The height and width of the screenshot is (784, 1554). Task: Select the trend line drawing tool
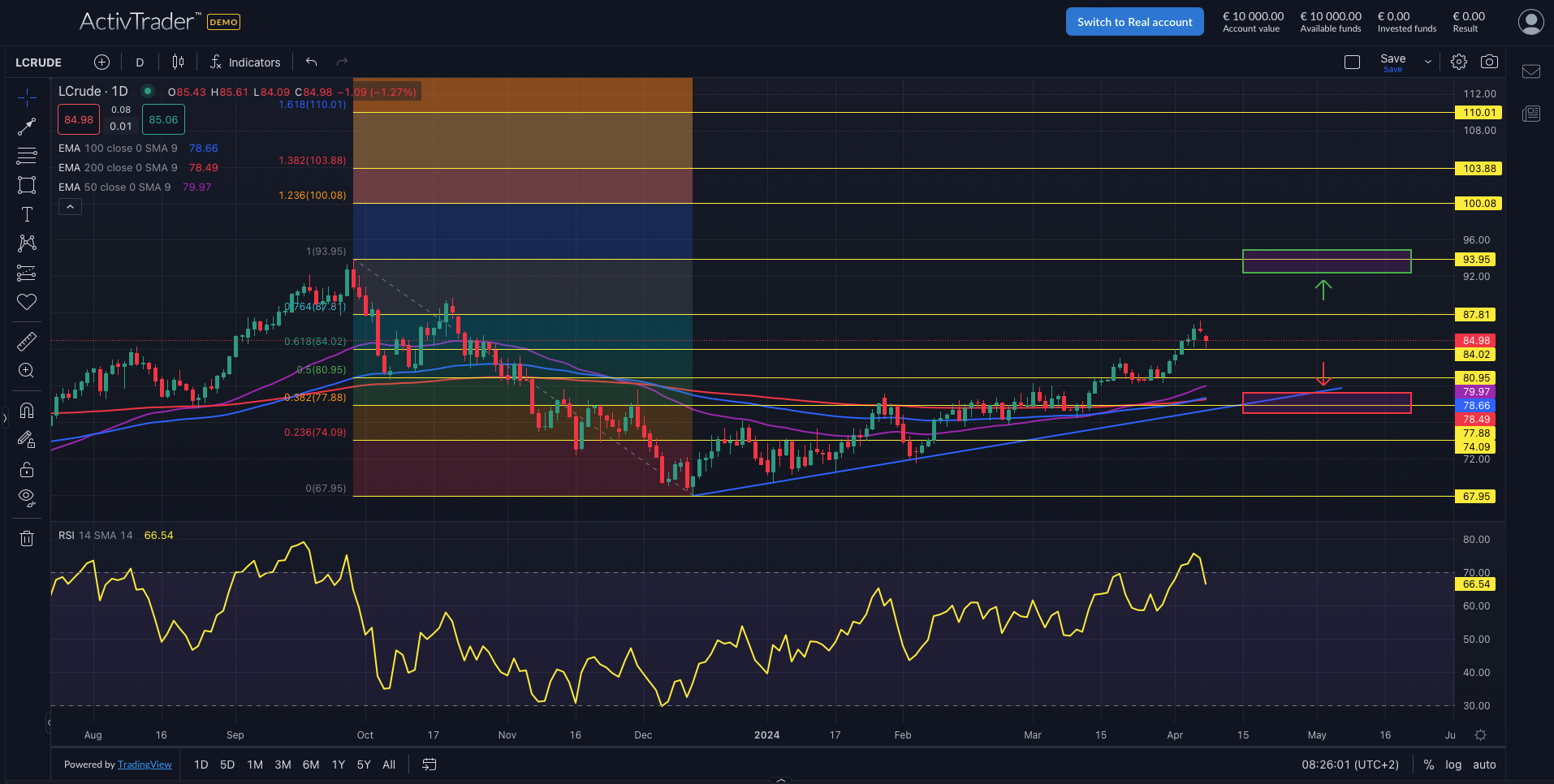(x=27, y=126)
